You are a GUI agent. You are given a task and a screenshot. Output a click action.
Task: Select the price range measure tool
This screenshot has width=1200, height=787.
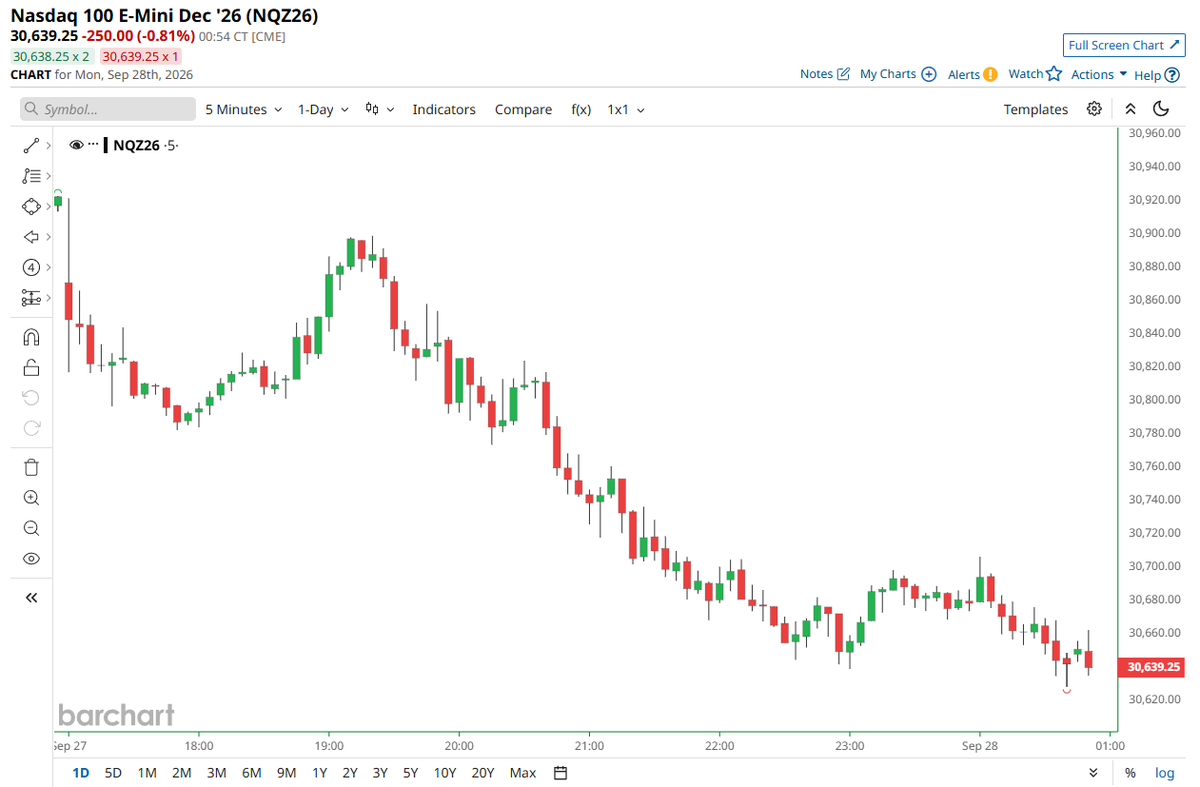[31, 298]
